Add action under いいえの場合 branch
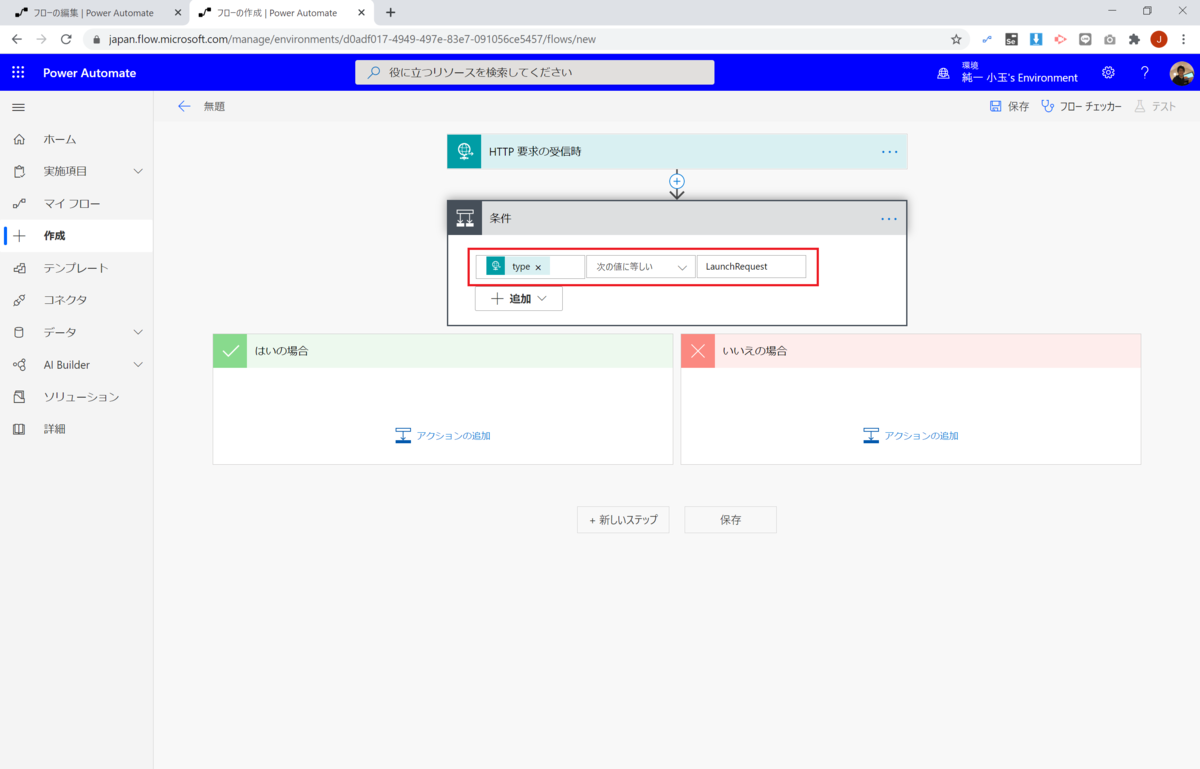This screenshot has width=1200, height=769. [911, 435]
